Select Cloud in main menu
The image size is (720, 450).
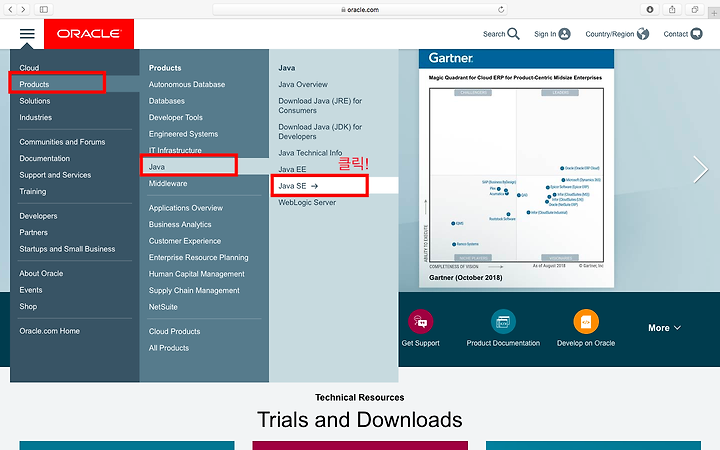[x=29, y=68]
